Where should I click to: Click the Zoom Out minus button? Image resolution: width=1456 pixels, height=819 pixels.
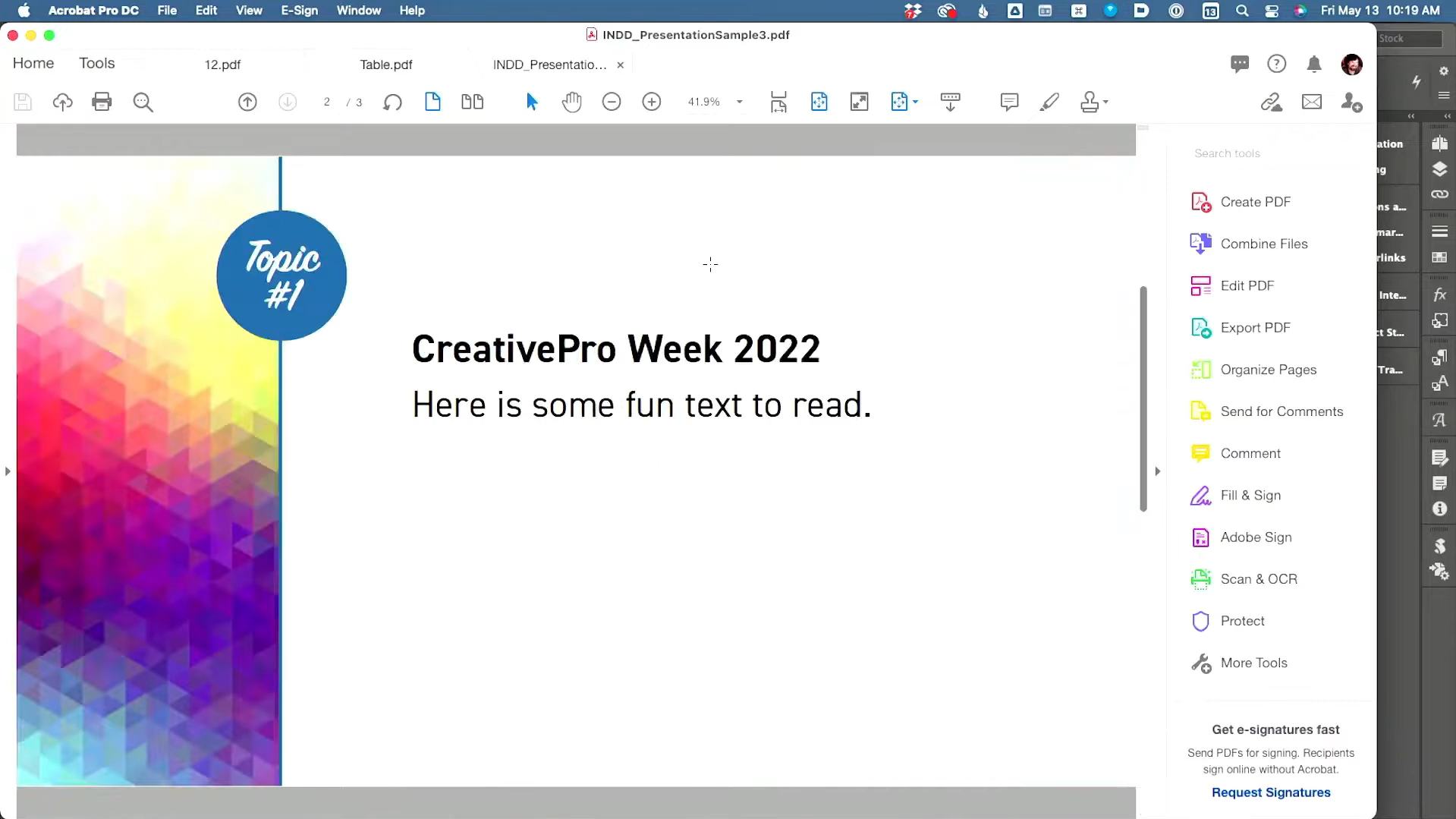click(612, 102)
